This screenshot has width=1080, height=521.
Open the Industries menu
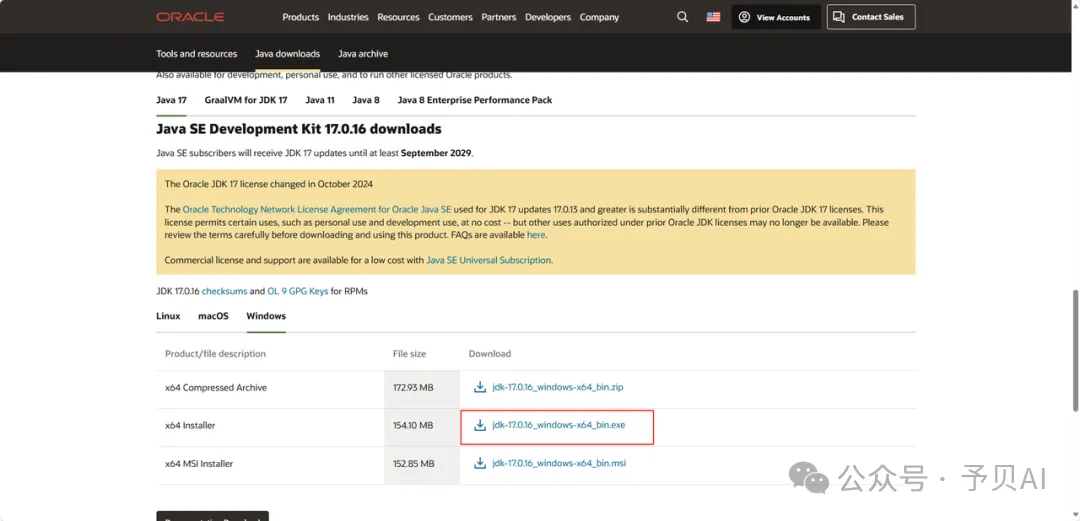pos(348,17)
